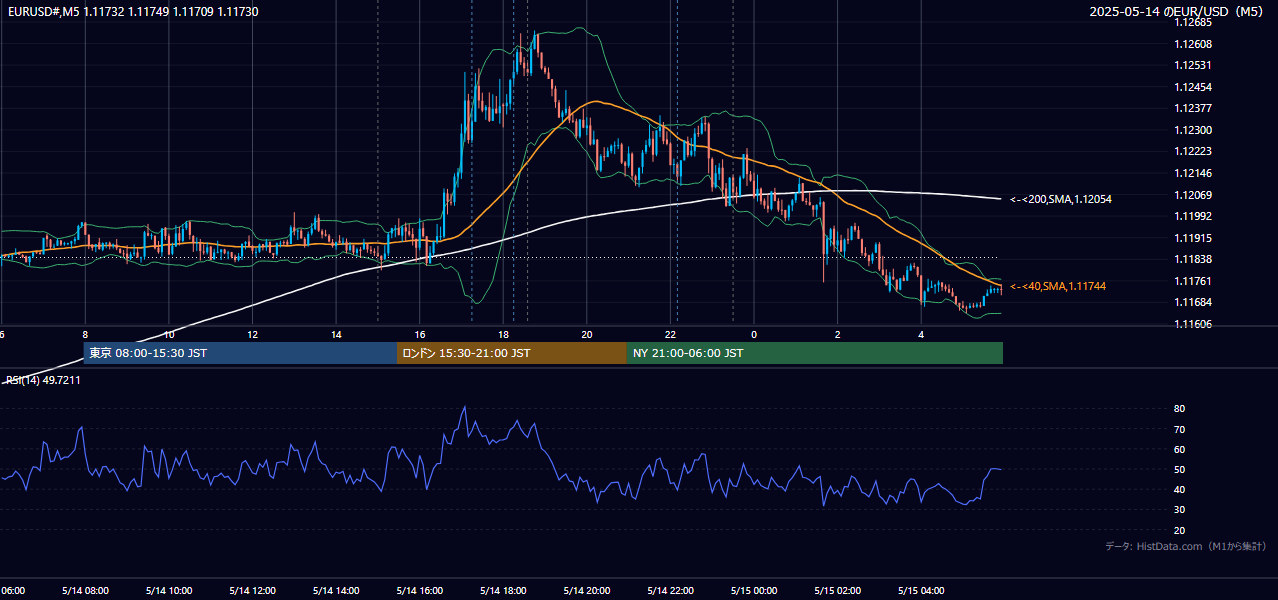Click price axis value 1.12377
The width and height of the screenshot is (1278, 600).
click(1194, 108)
